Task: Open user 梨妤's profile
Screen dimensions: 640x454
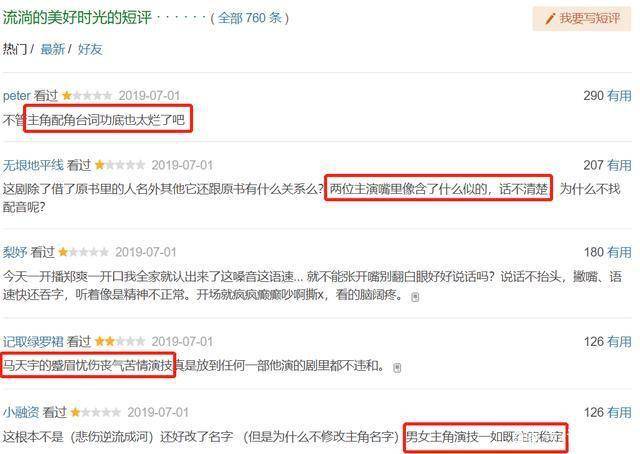Action: click(15, 252)
